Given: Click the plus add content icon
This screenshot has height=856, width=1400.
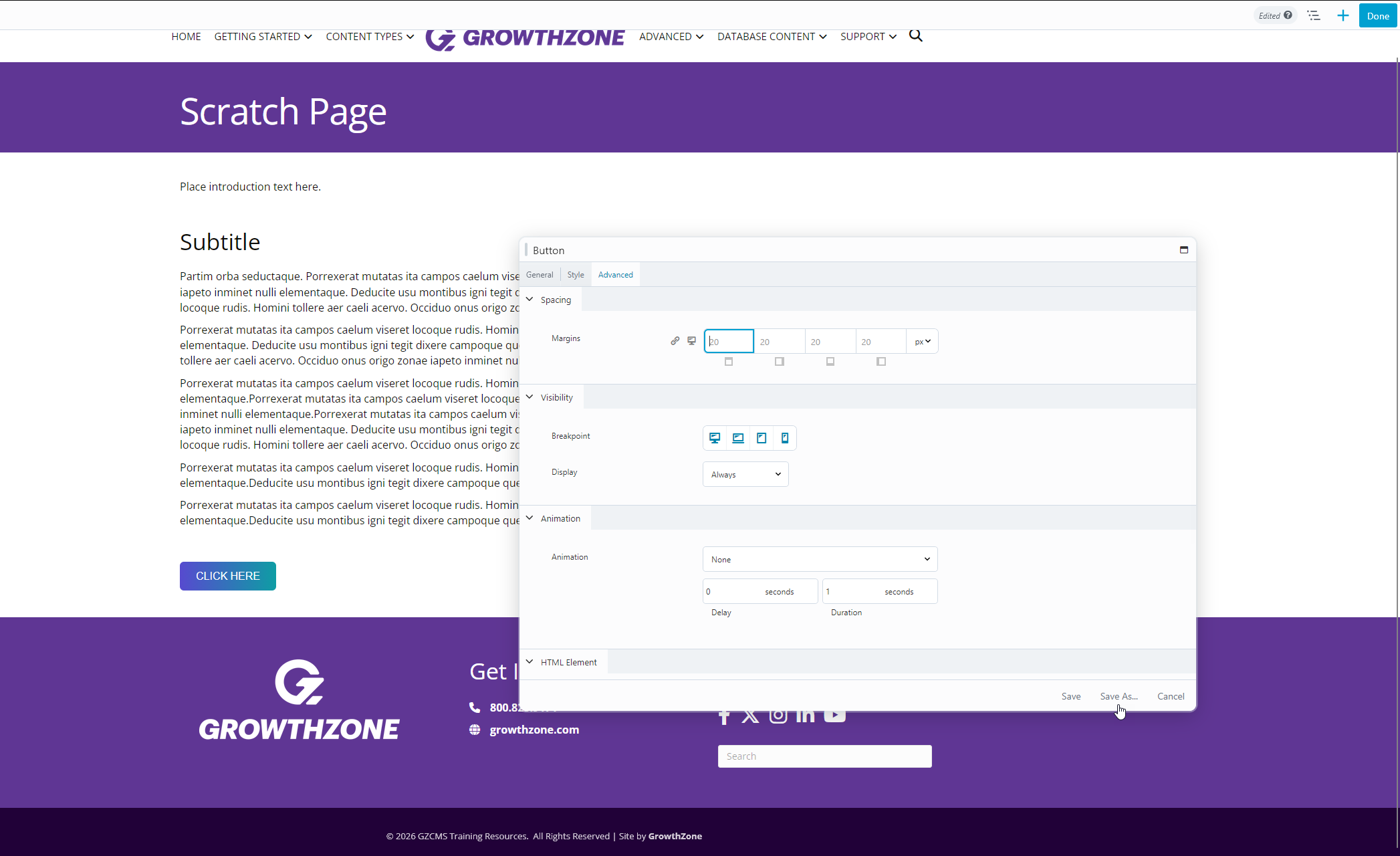Looking at the screenshot, I should [x=1343, y=15].
